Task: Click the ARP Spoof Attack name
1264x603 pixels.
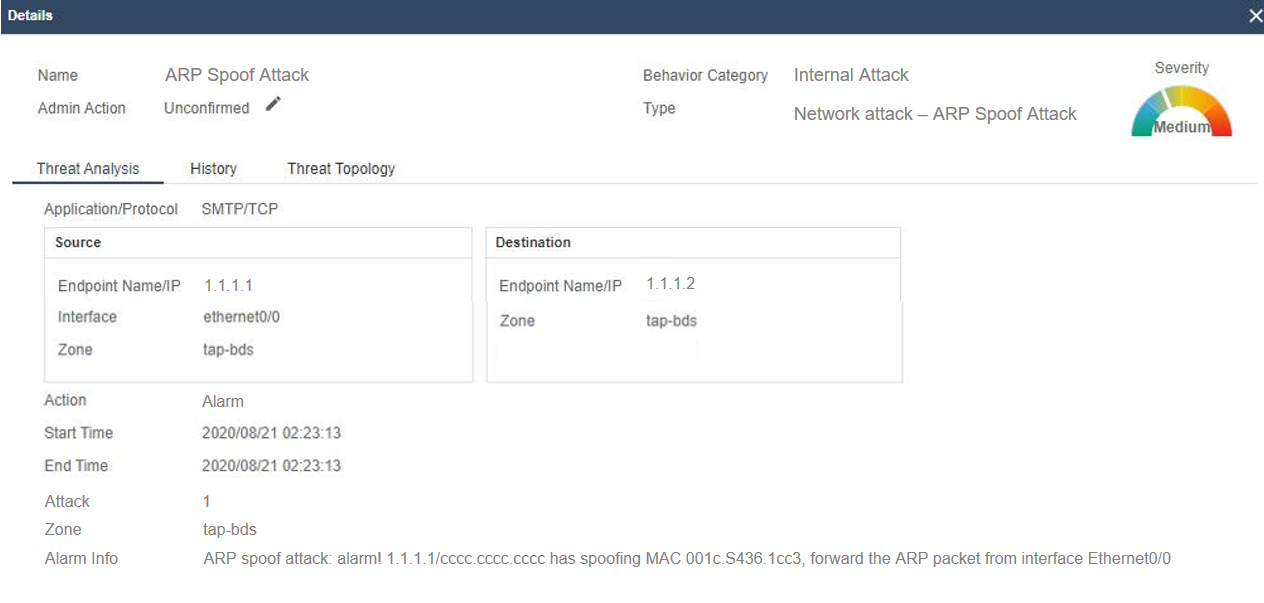Action: (237, 75)
